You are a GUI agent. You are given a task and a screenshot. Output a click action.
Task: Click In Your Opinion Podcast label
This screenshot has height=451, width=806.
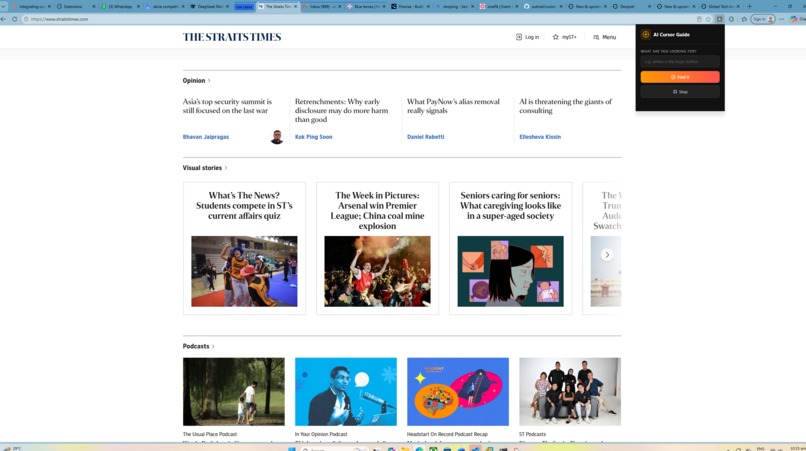coord(321,435)
